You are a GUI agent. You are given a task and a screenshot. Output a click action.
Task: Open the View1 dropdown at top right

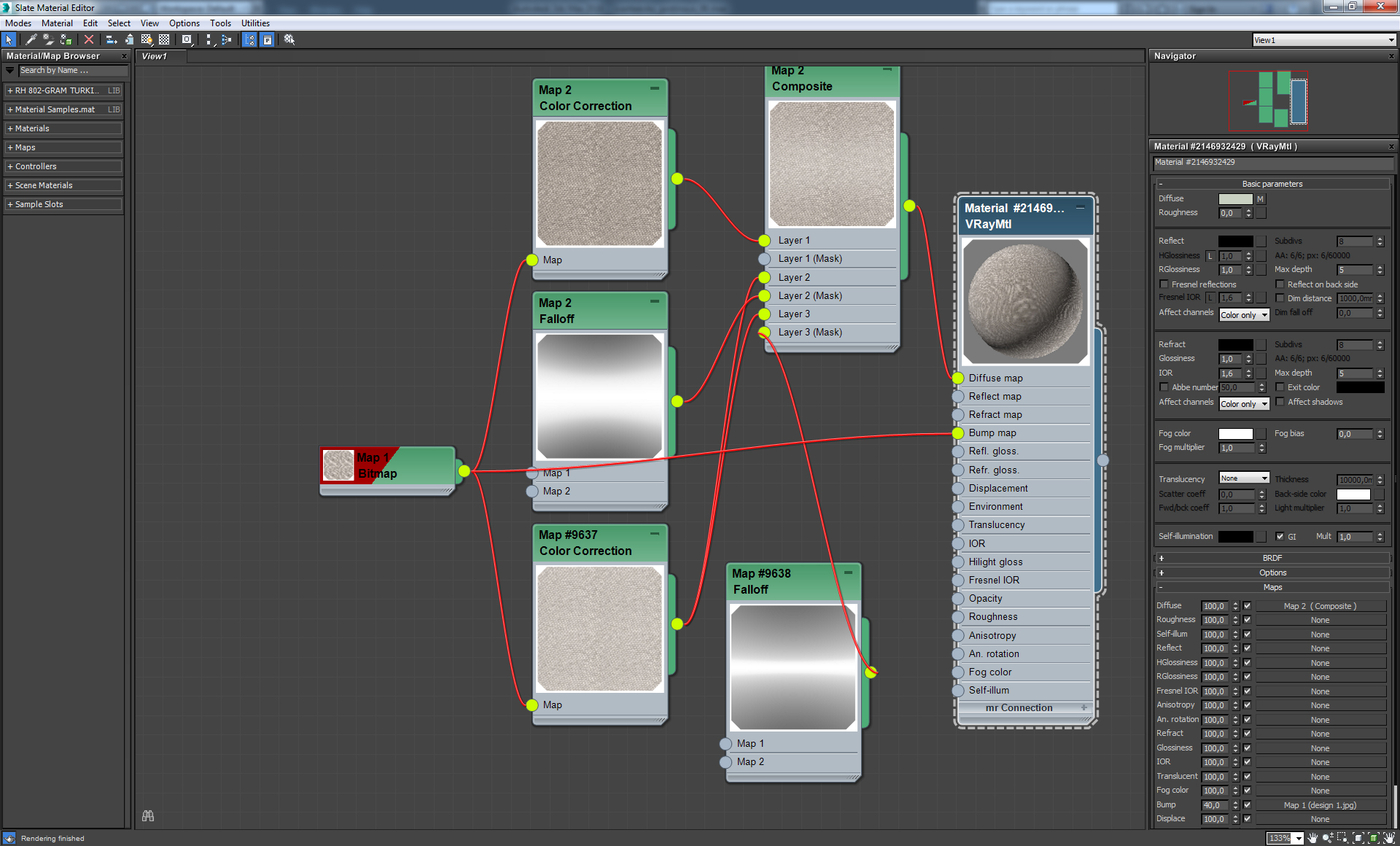1323,40
